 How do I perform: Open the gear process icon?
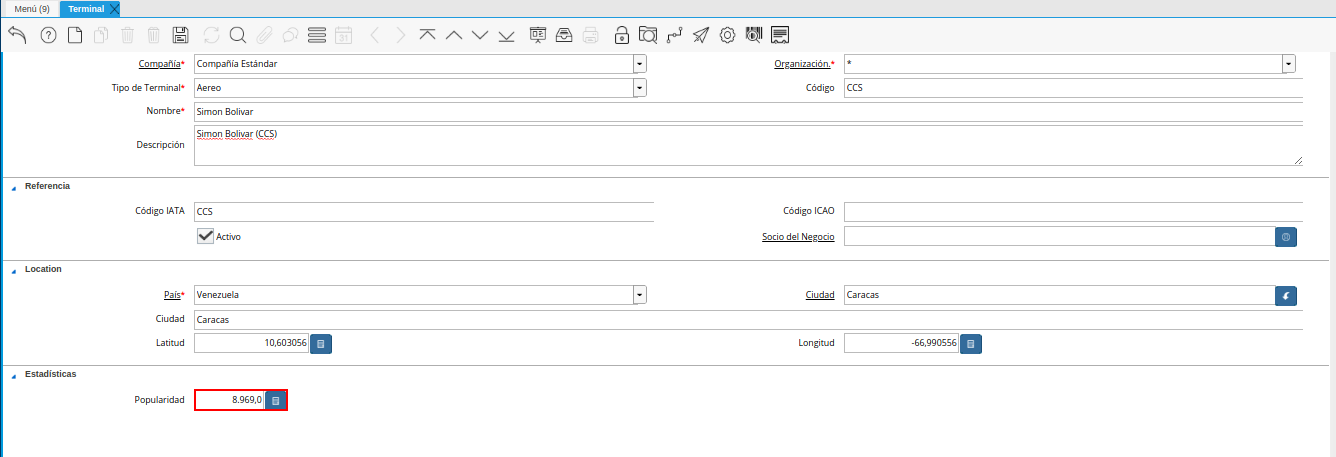tap(727, 35)
